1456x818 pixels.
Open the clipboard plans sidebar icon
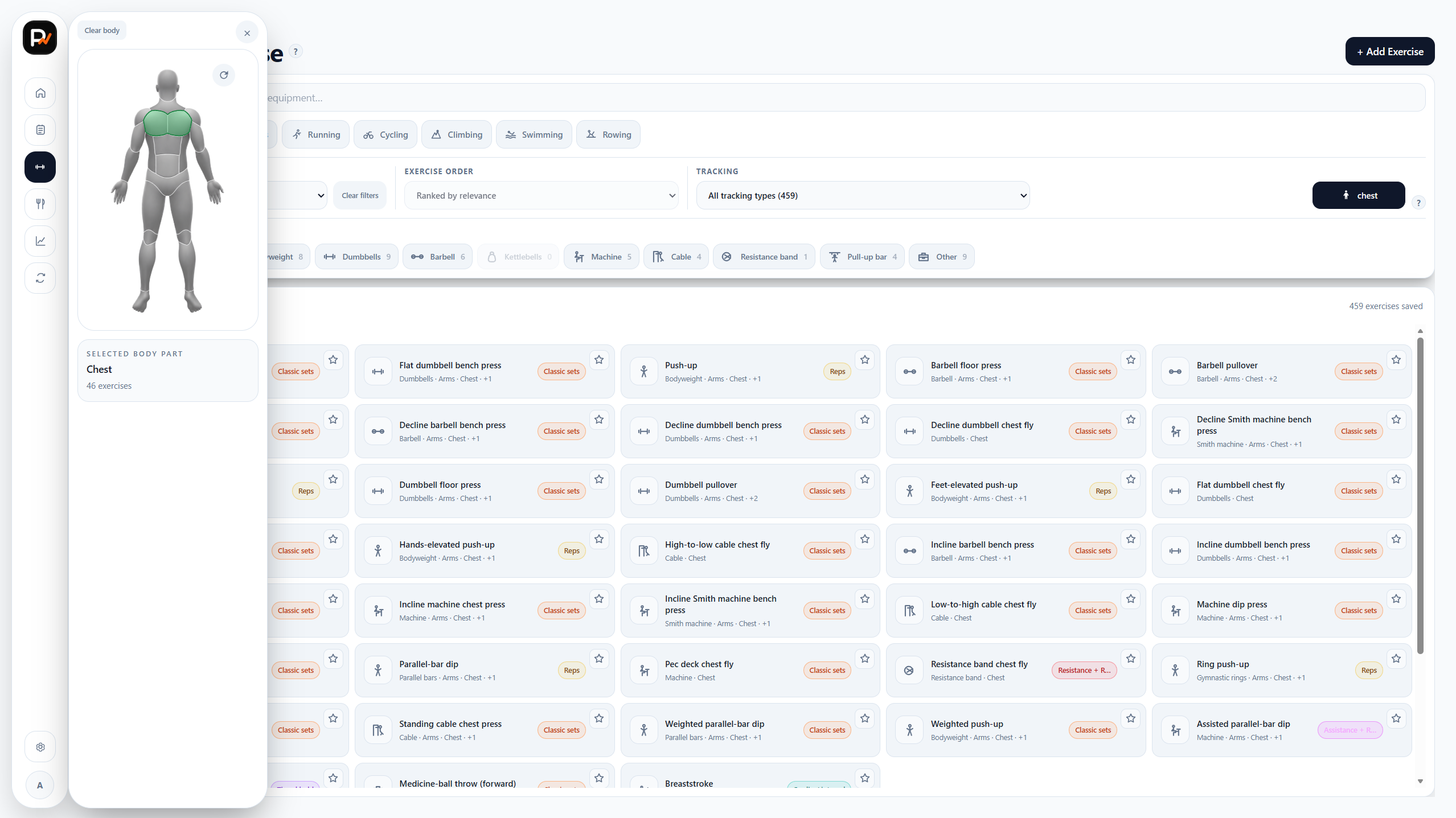coord(40,130)
